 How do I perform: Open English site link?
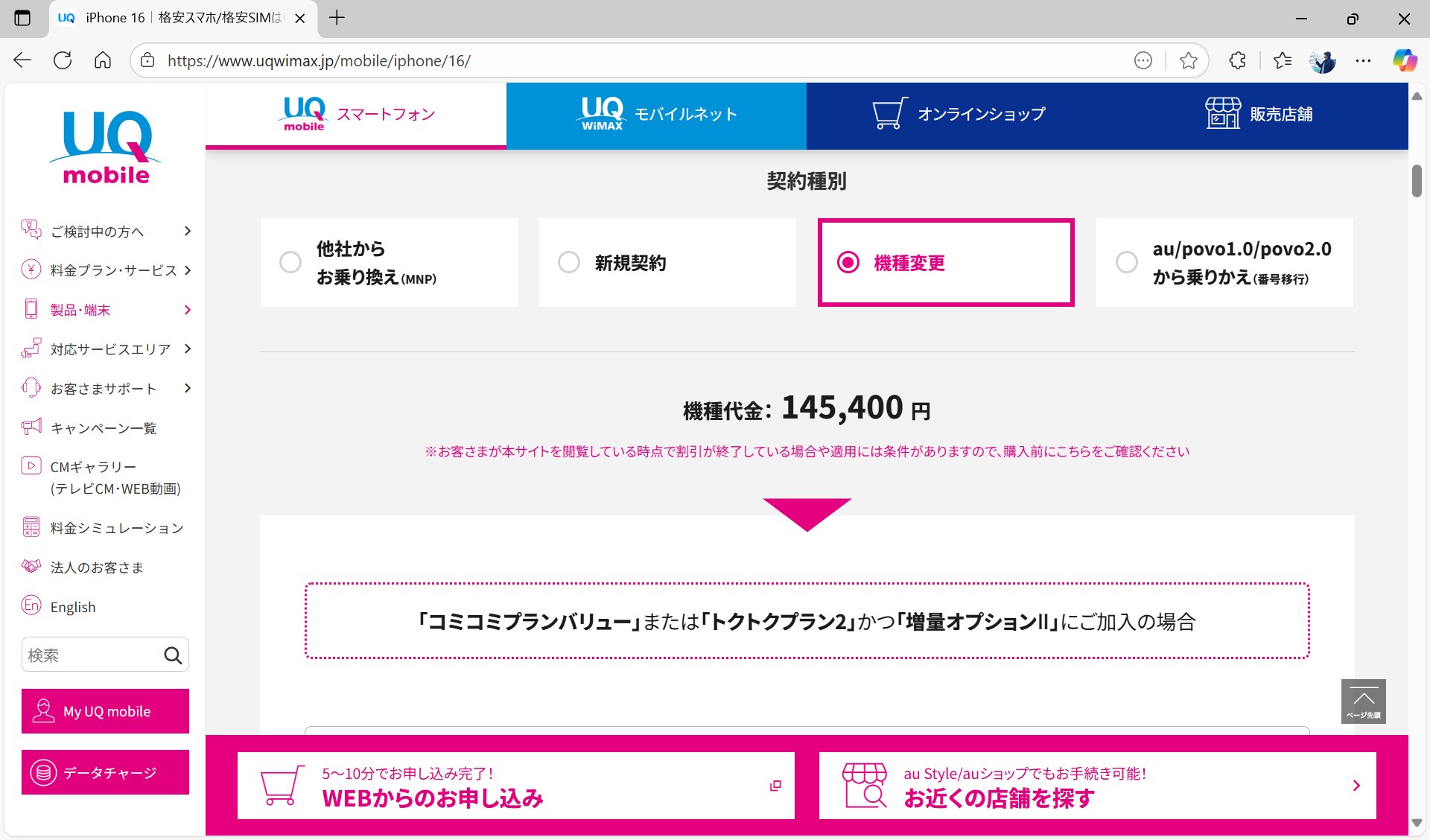pos(73,607)
